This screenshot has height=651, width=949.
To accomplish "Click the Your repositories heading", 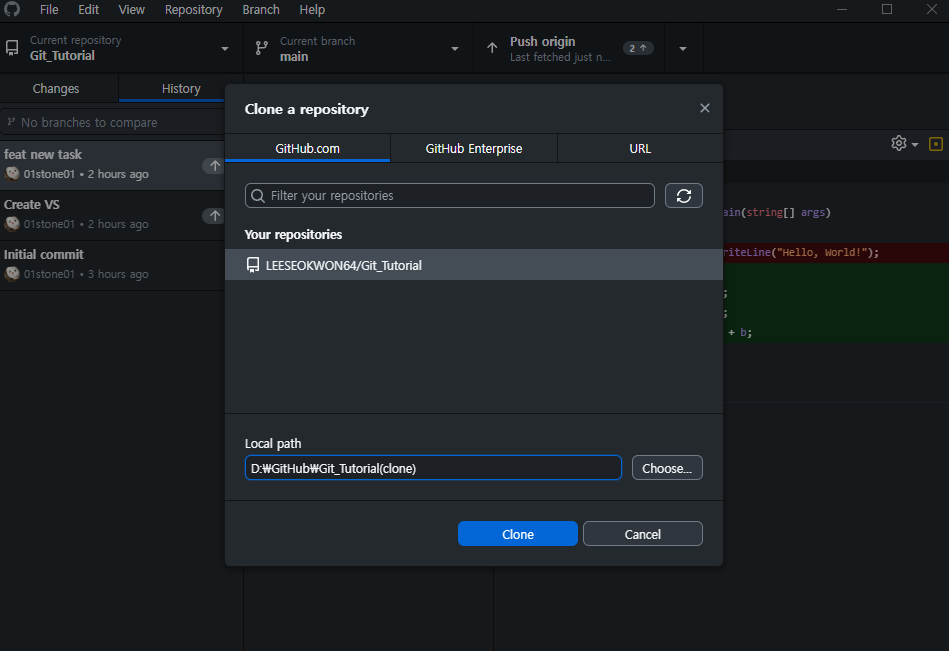I will pos(293,235).
